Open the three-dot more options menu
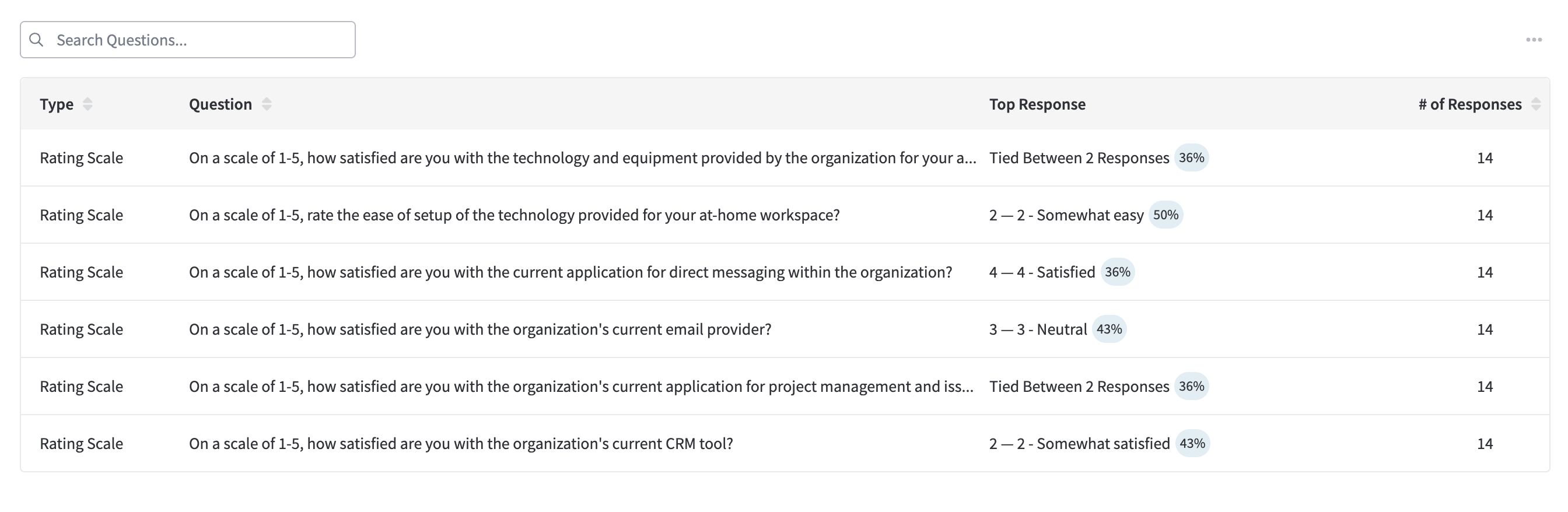The width and height of the screenshot is (1568, 512). pyautogui.click(x=1534, y=40)
